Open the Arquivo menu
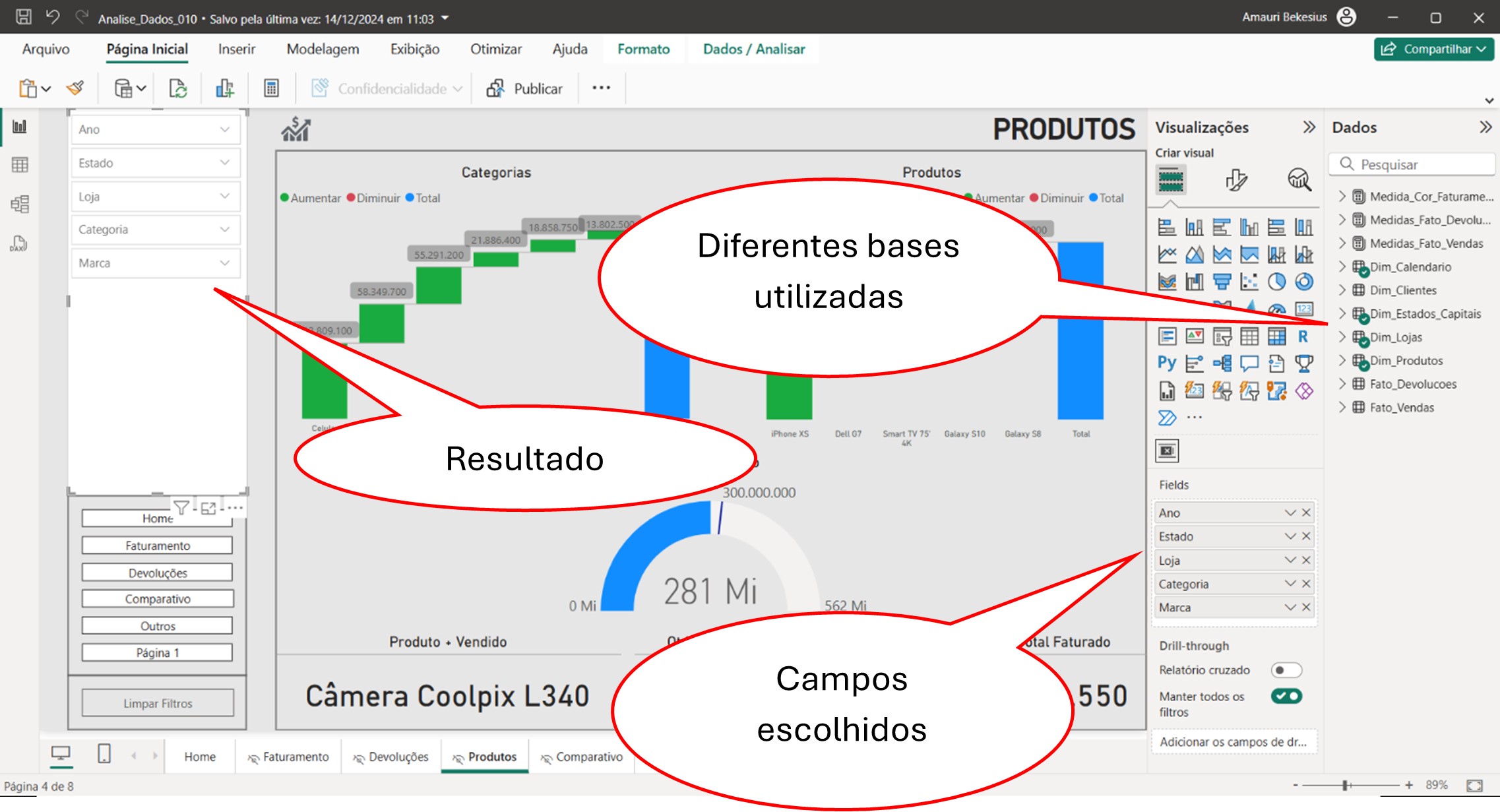The width and height of the screenshot is (1500, 812). (46, 49)
